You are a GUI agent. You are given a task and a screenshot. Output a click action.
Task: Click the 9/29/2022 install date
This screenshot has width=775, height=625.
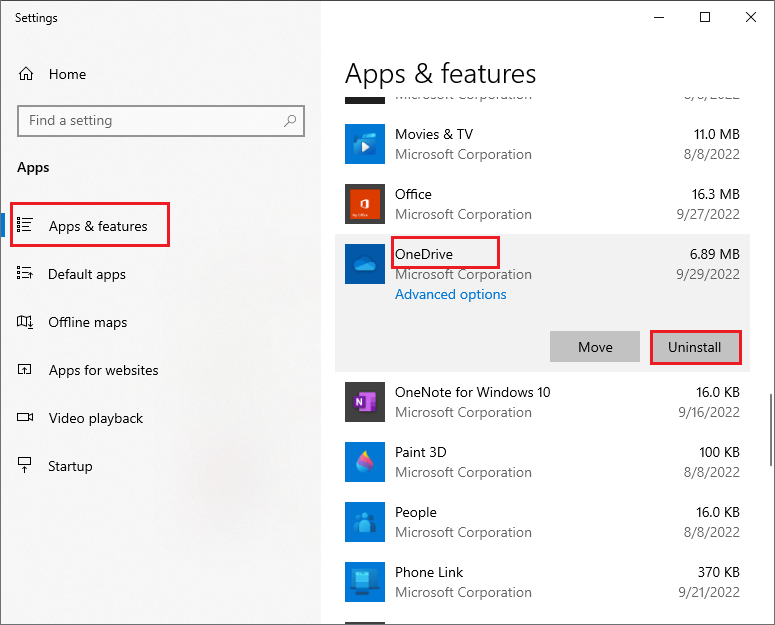point(708,274)
